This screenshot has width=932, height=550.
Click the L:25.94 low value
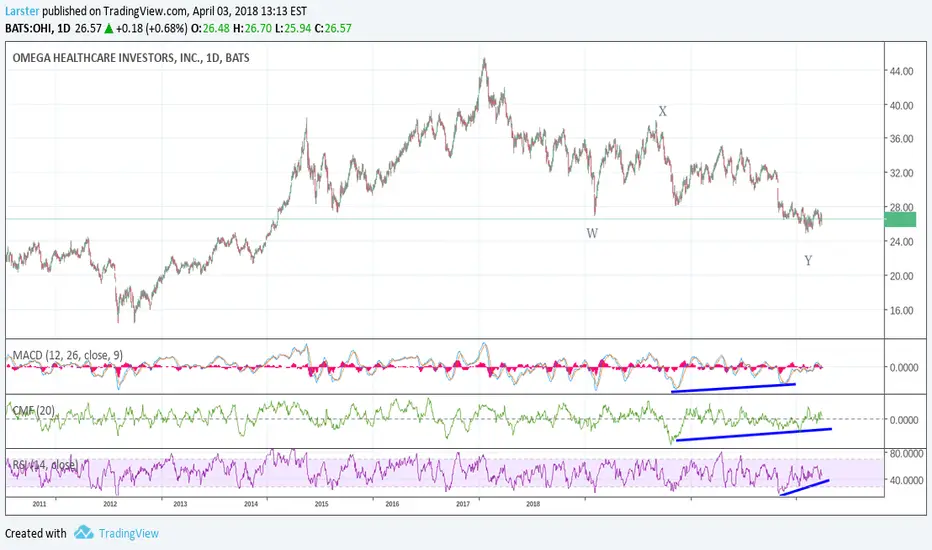coord(292,29)
